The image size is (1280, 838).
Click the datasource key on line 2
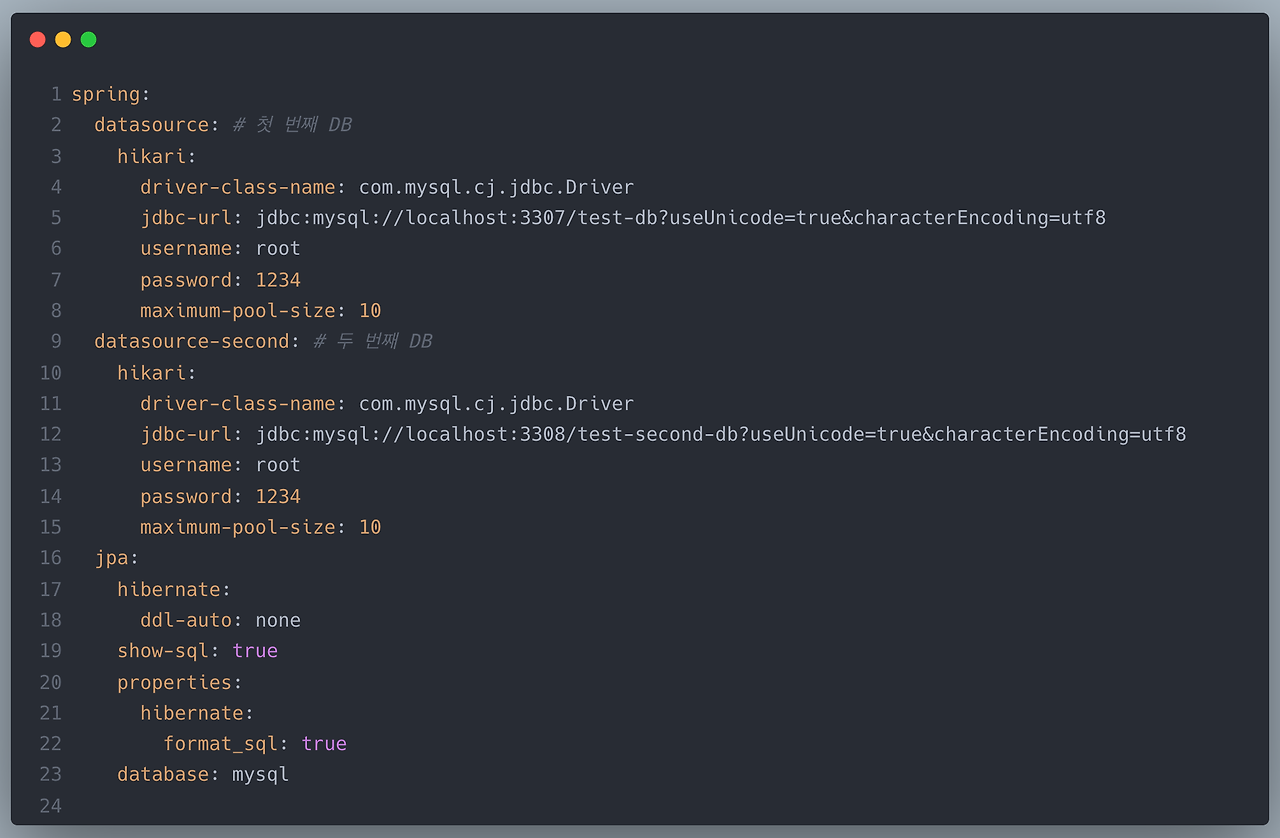[x=150, y=124]
